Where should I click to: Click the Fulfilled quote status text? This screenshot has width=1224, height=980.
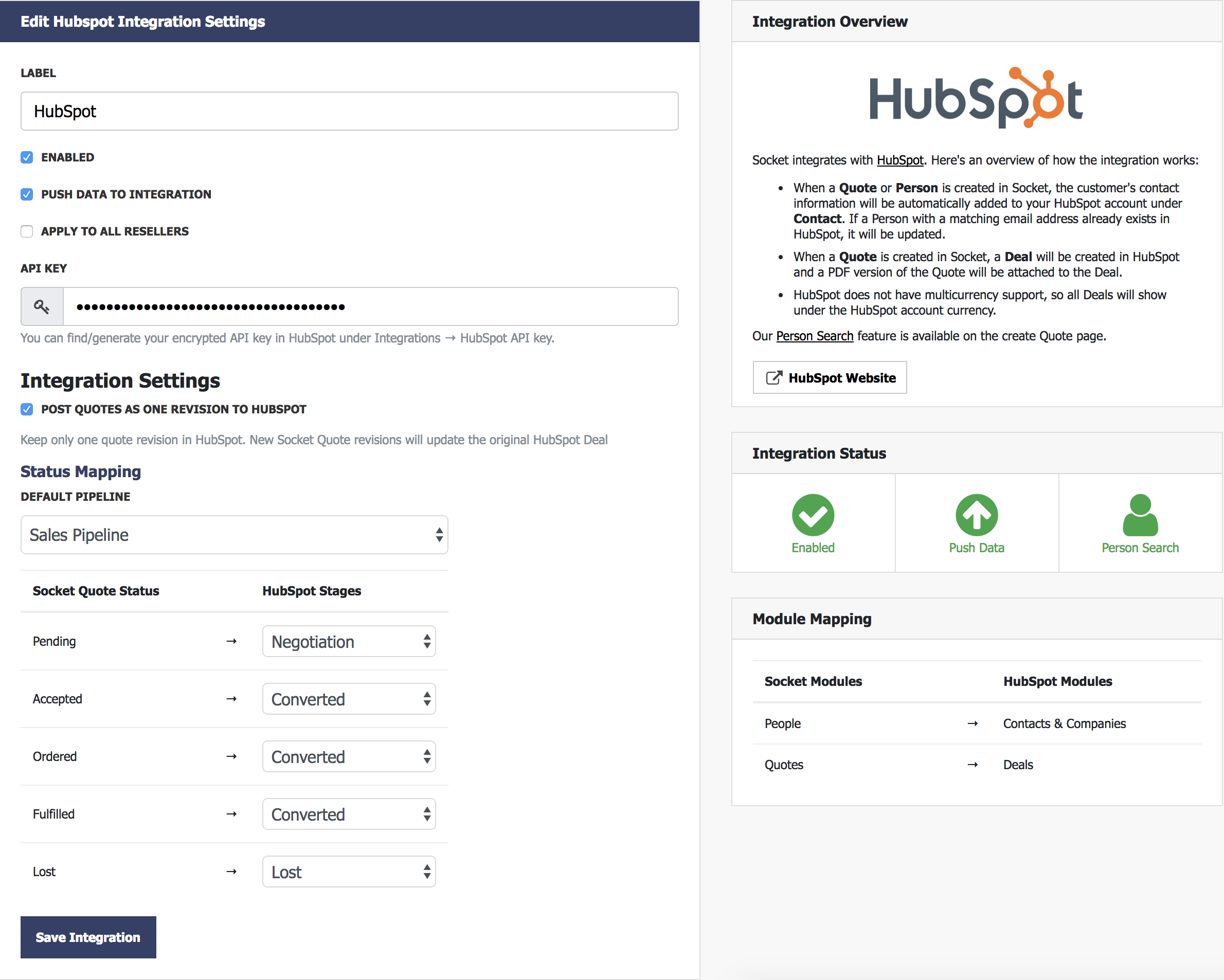point(53,814)
